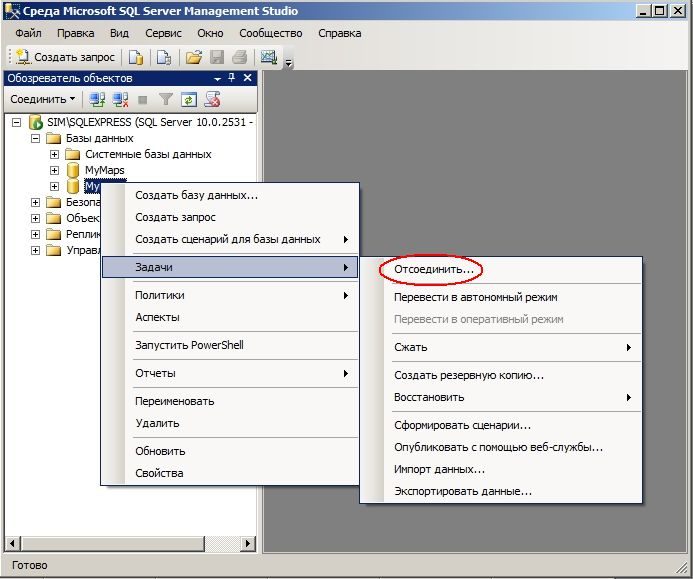Click the Задачи context menu item
The image size is (693, 579).
pyautogui.click(x=230, y=267)
